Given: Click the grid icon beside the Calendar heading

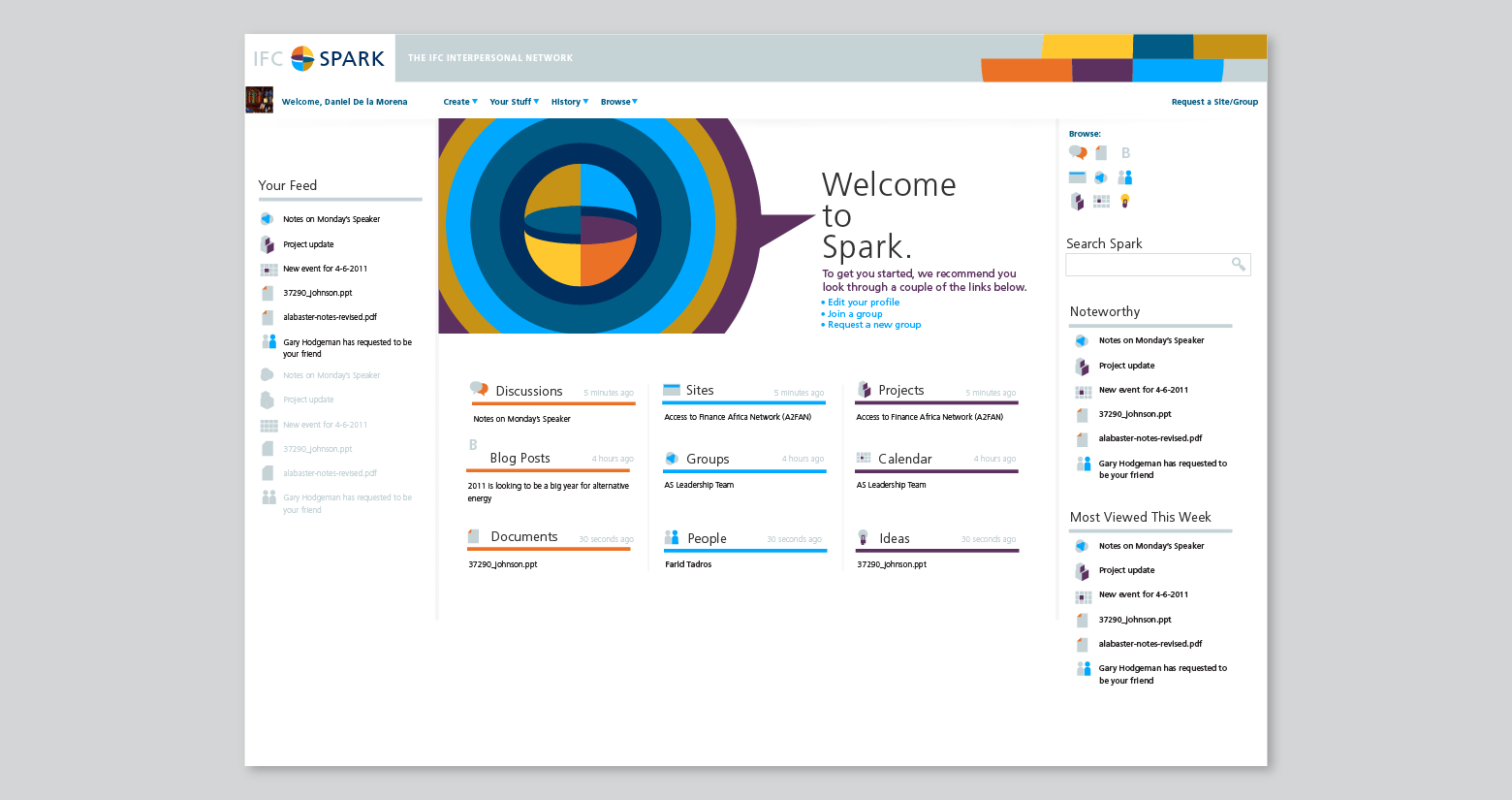Looking at the screenshot, I should pos(864,458).
